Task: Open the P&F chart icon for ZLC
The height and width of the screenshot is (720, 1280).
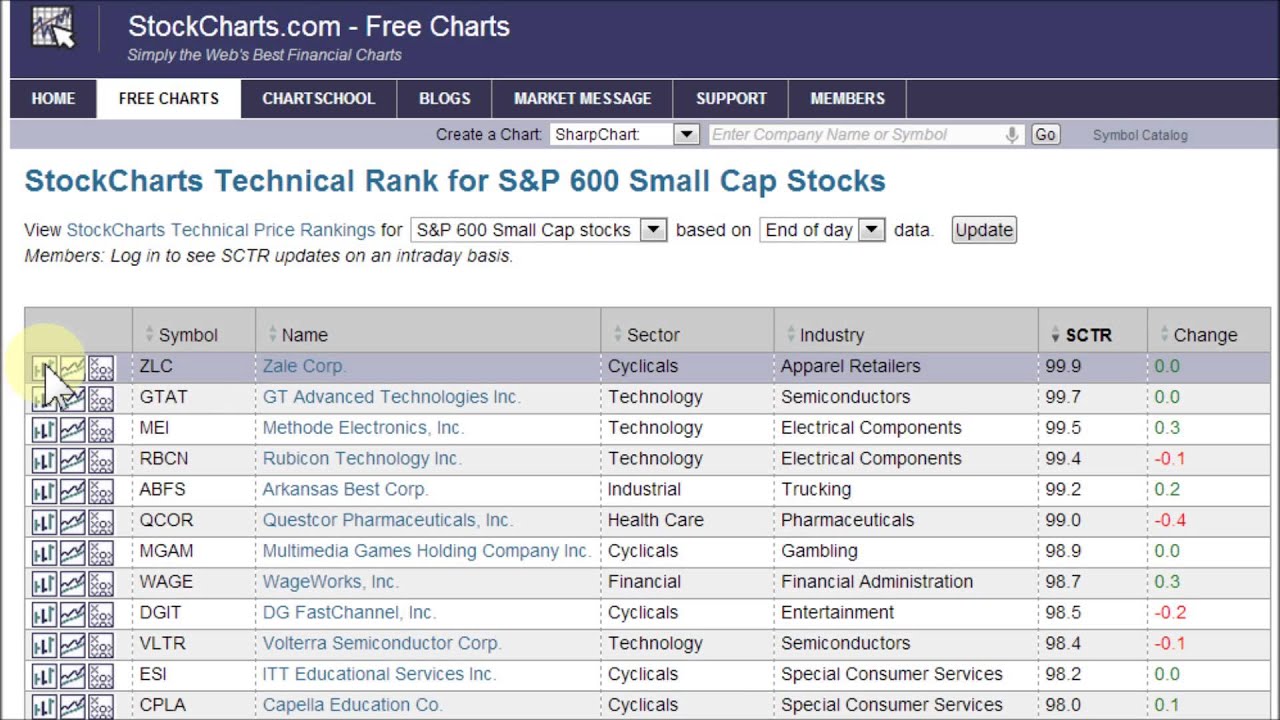Action: [101, 369]
